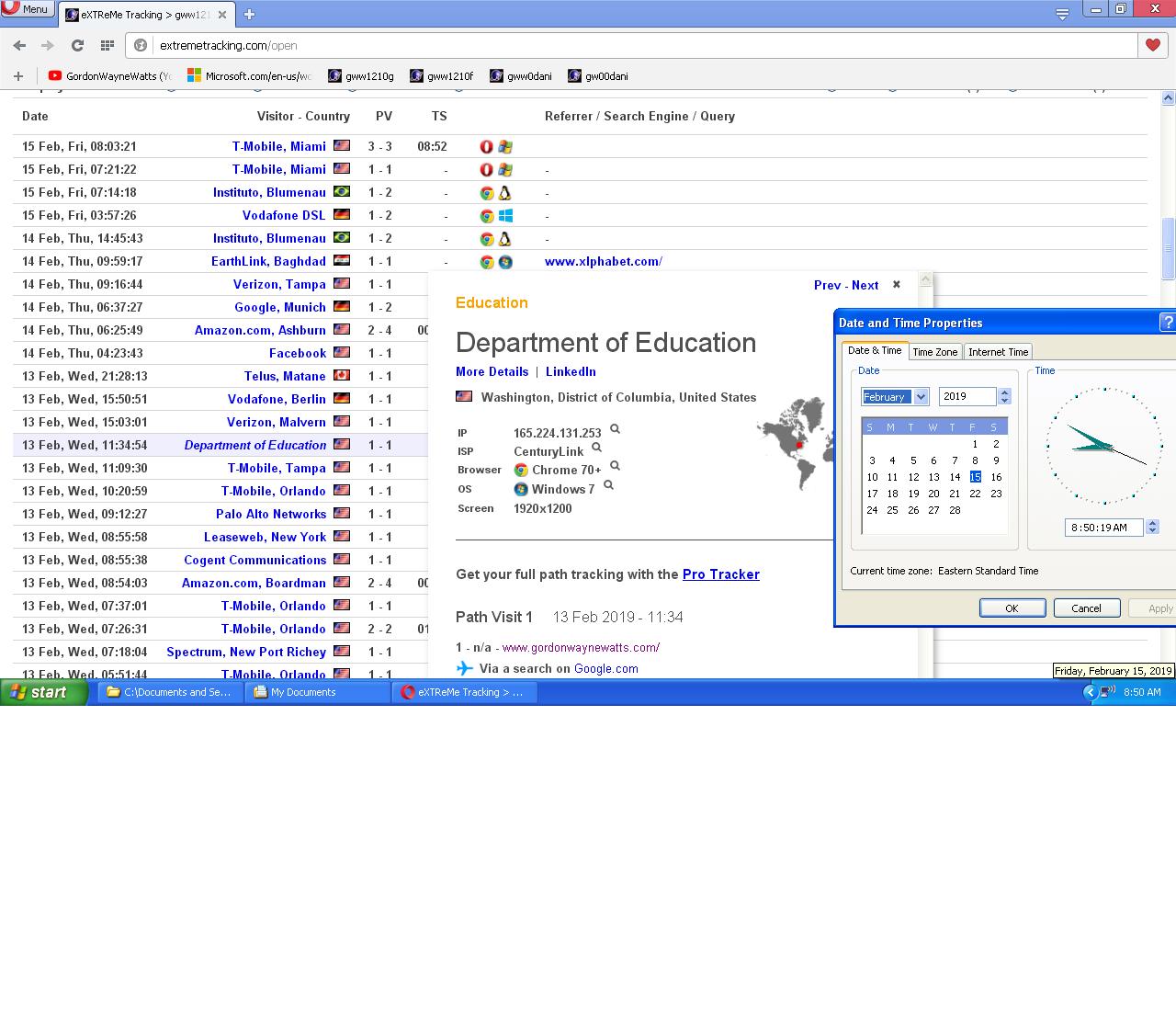Search the Chrome 70+ browser magnifier icon

click(x=615, y=466)
